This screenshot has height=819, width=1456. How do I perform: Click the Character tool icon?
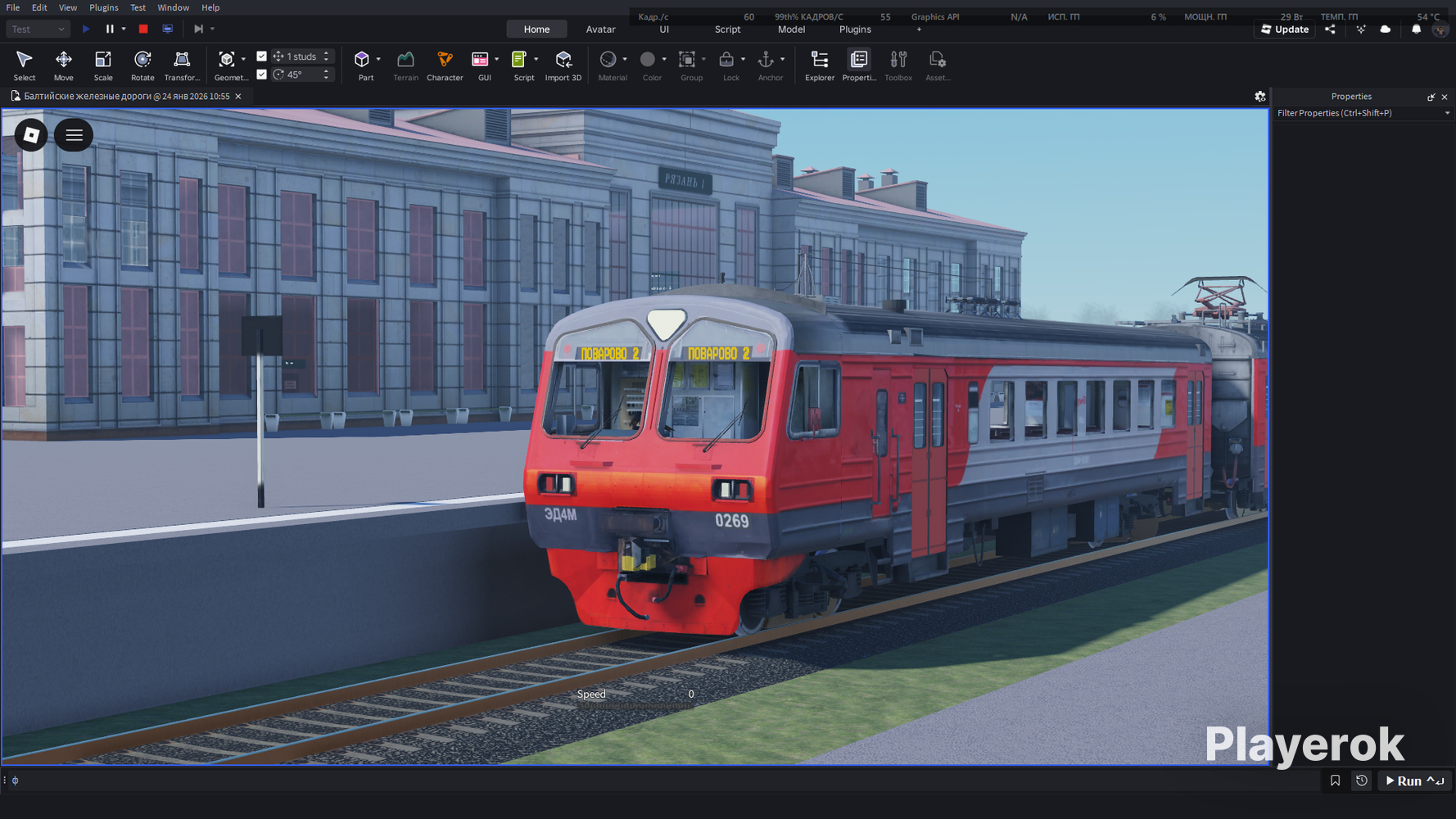445,65
